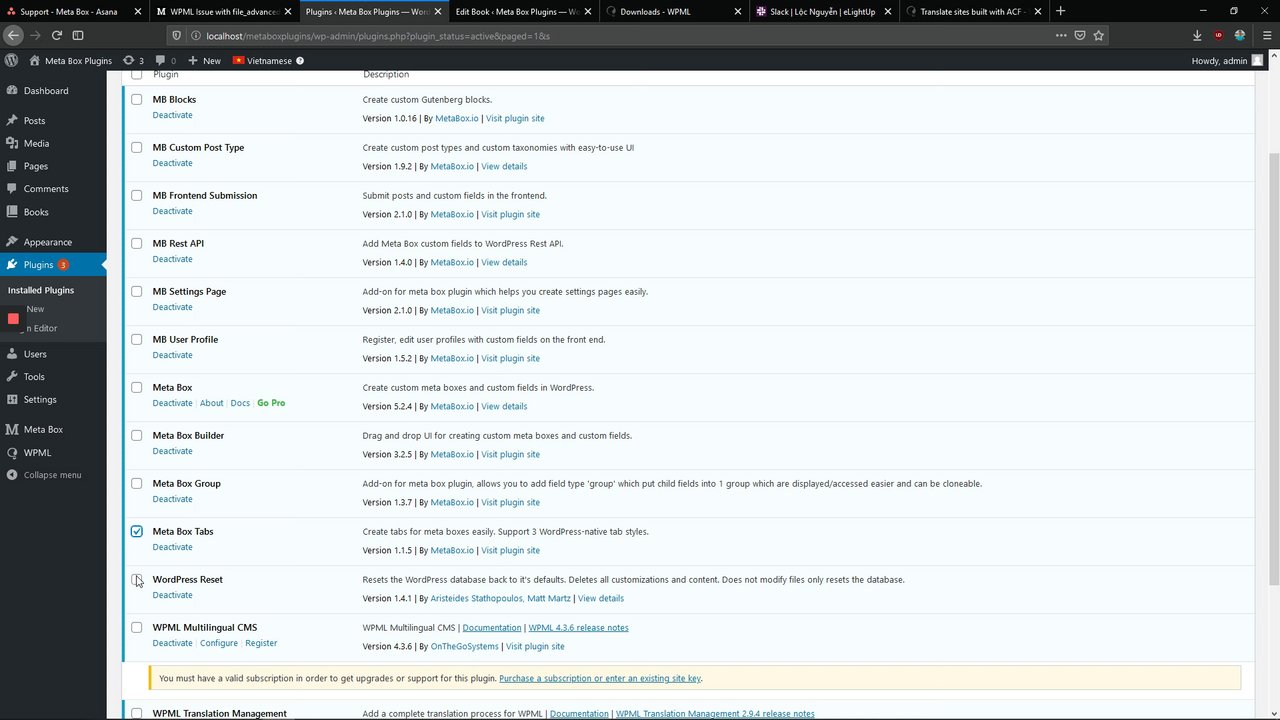The width and height of the screenshot is (1280, 720).
Task: Open Howdy, admin account menu
Action: point(1227,60)
